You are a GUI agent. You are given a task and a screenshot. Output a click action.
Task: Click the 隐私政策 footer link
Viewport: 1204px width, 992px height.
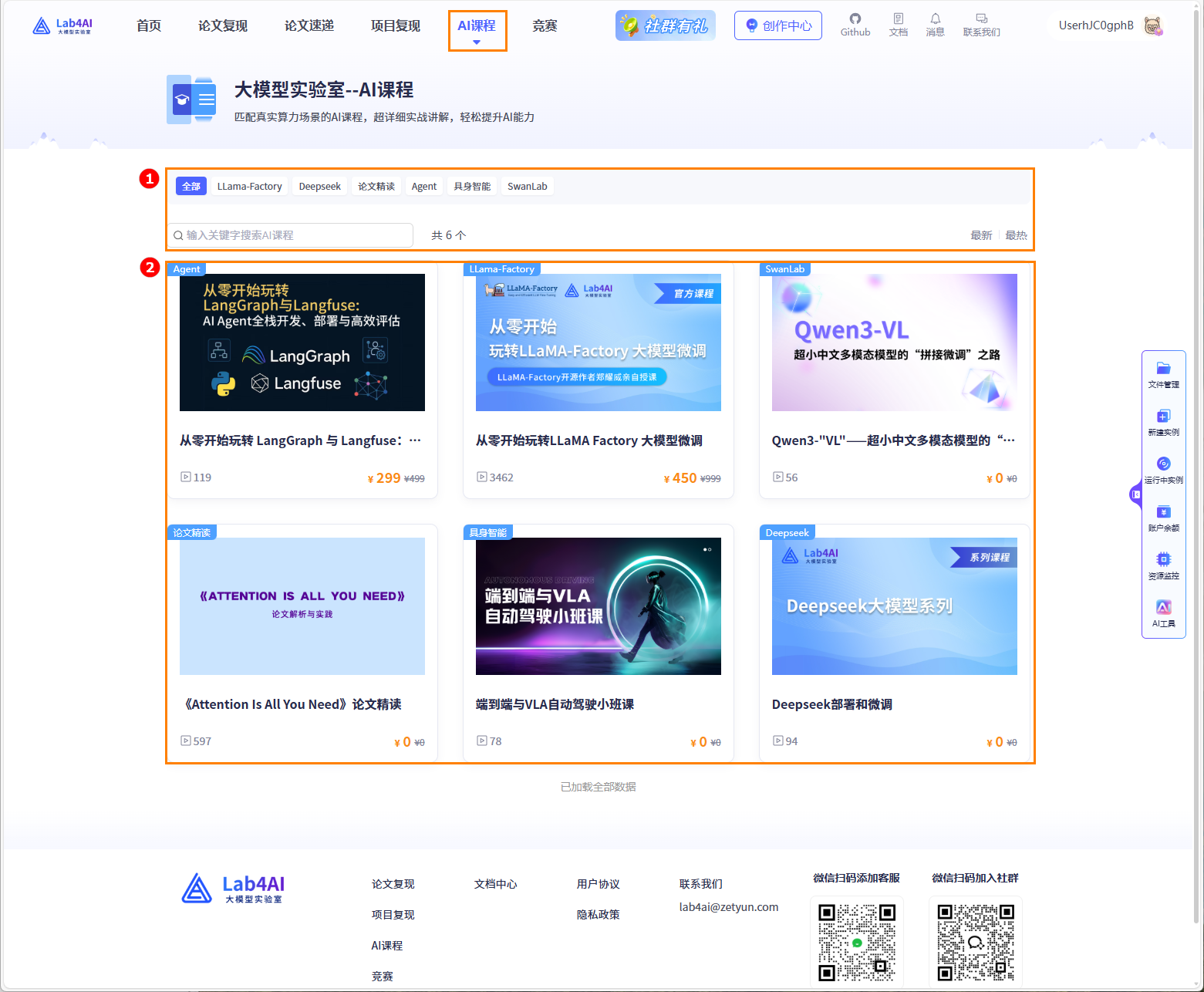pos(597,914)
